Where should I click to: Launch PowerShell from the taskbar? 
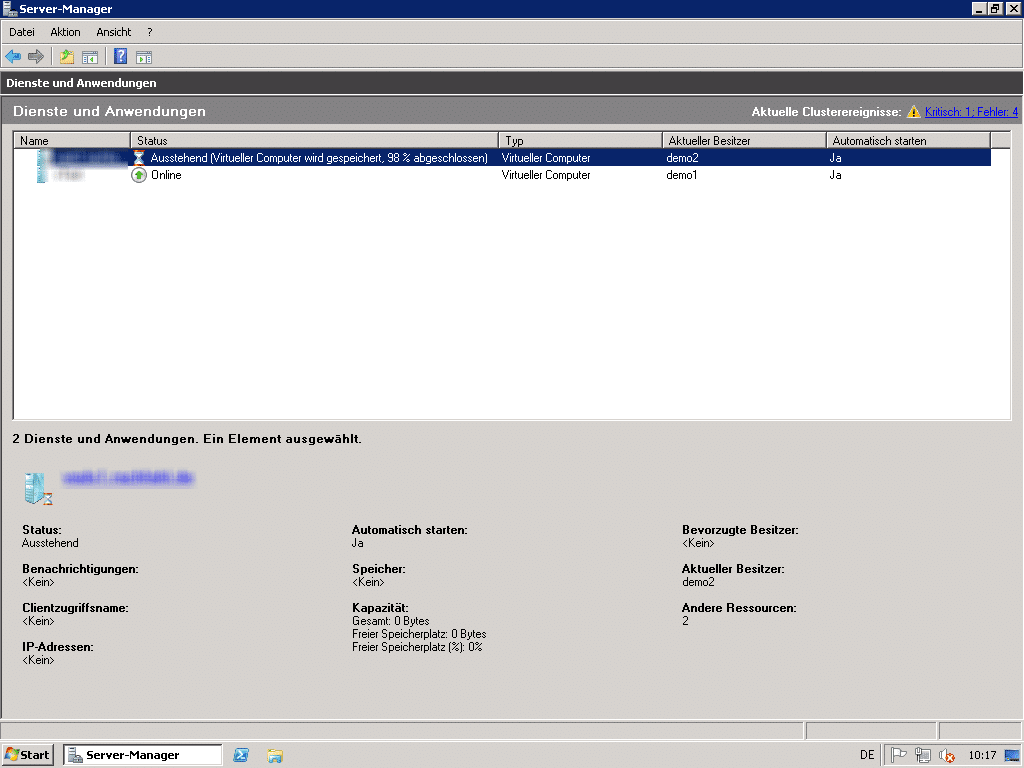point(241,755)
